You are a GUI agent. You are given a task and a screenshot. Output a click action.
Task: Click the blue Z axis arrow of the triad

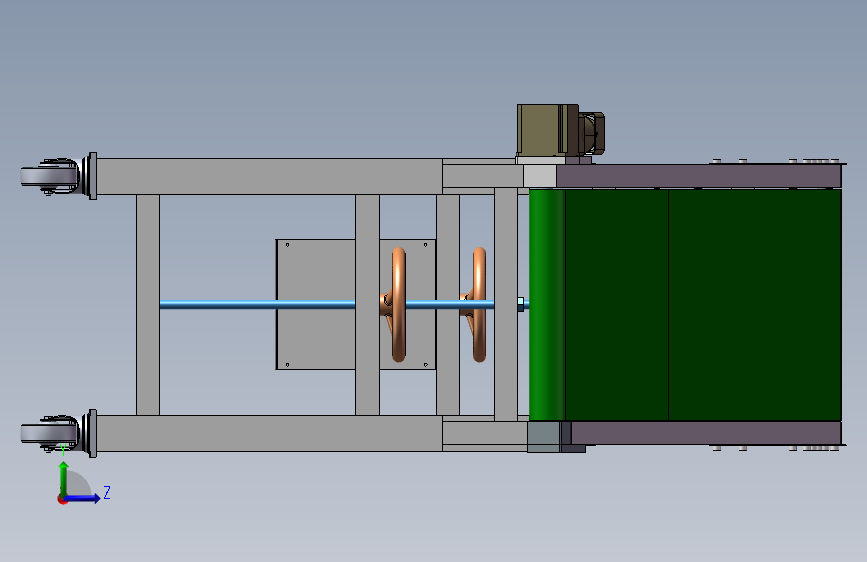point(84,498)
